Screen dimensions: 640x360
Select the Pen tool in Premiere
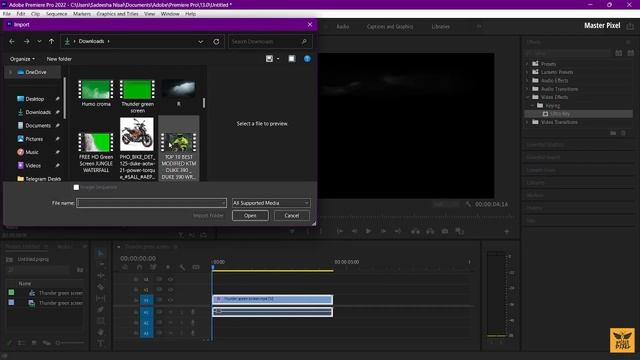click(100, 309)
